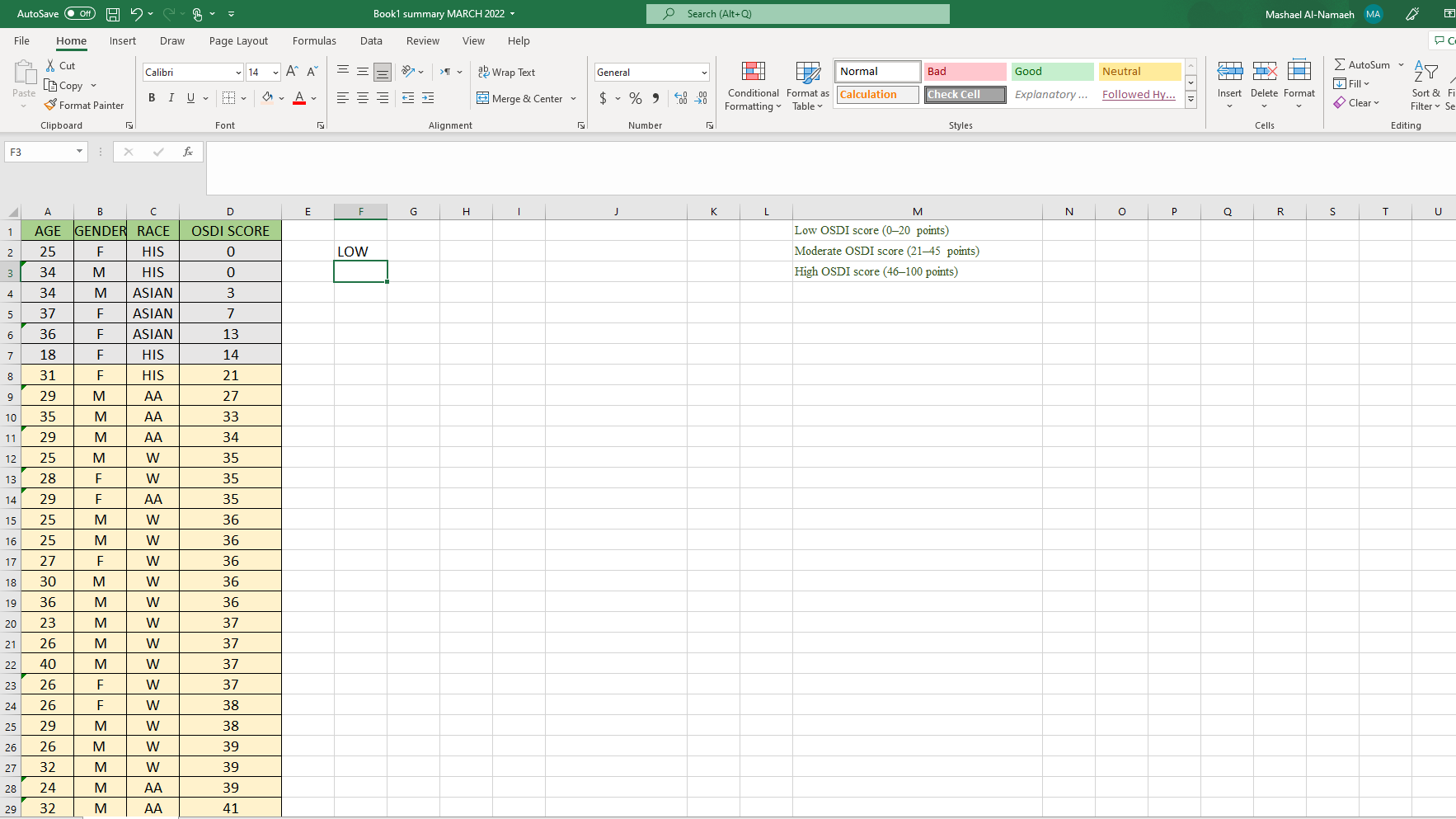
Task: Open the Formulas ribbon tab
Action: (x=314, y=41)
